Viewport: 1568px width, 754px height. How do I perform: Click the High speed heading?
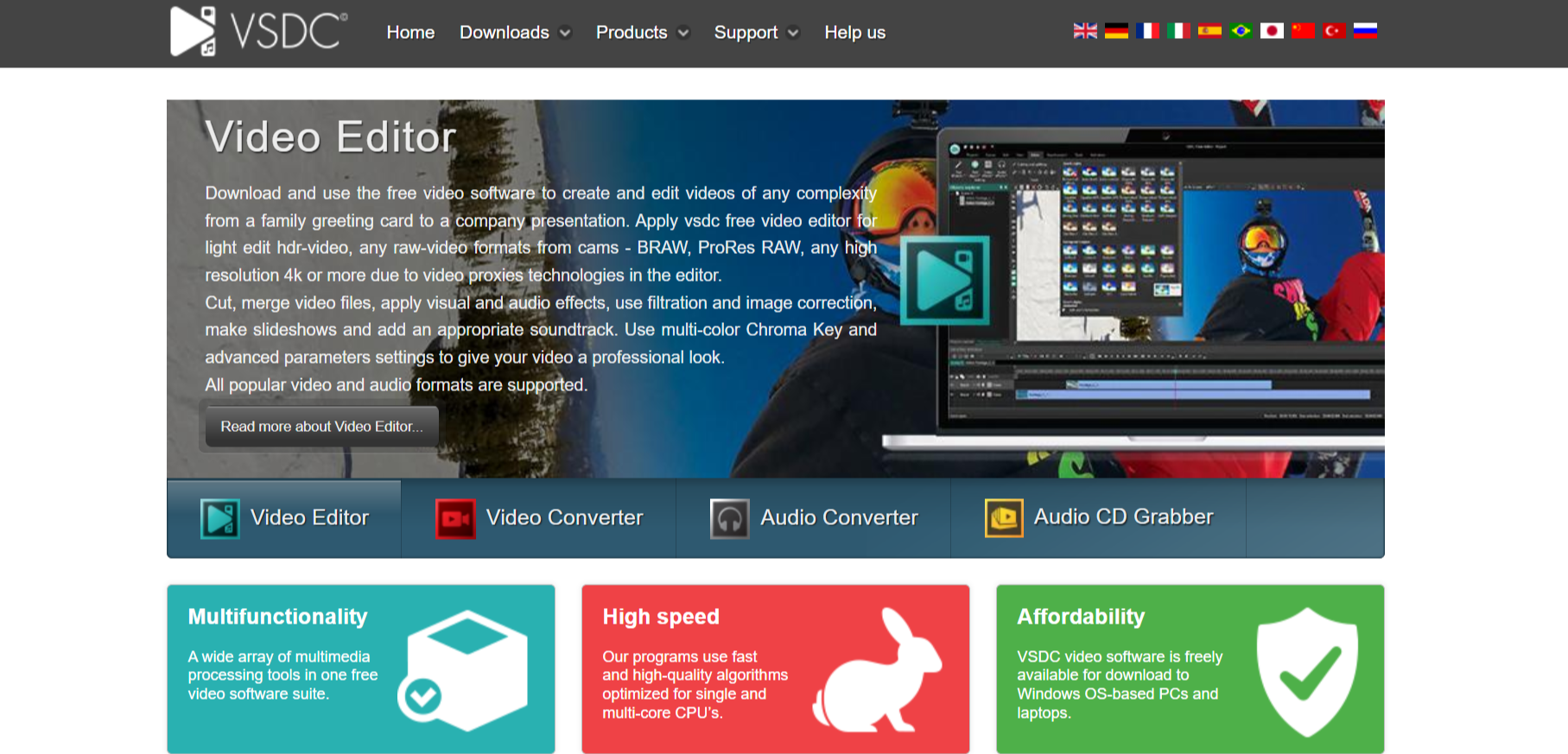coord(661,617)
